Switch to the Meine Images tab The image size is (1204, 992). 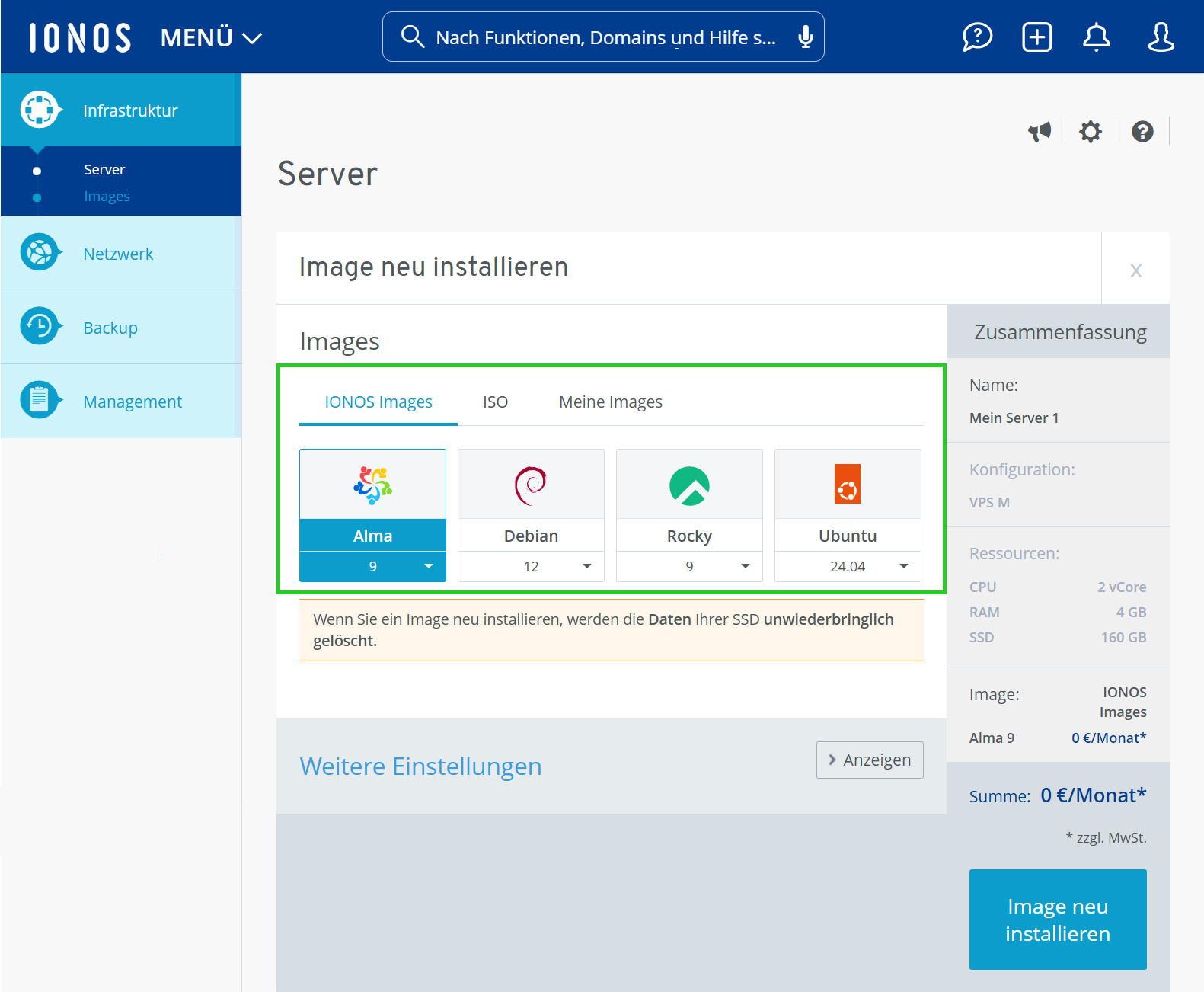tap(611, 402)
